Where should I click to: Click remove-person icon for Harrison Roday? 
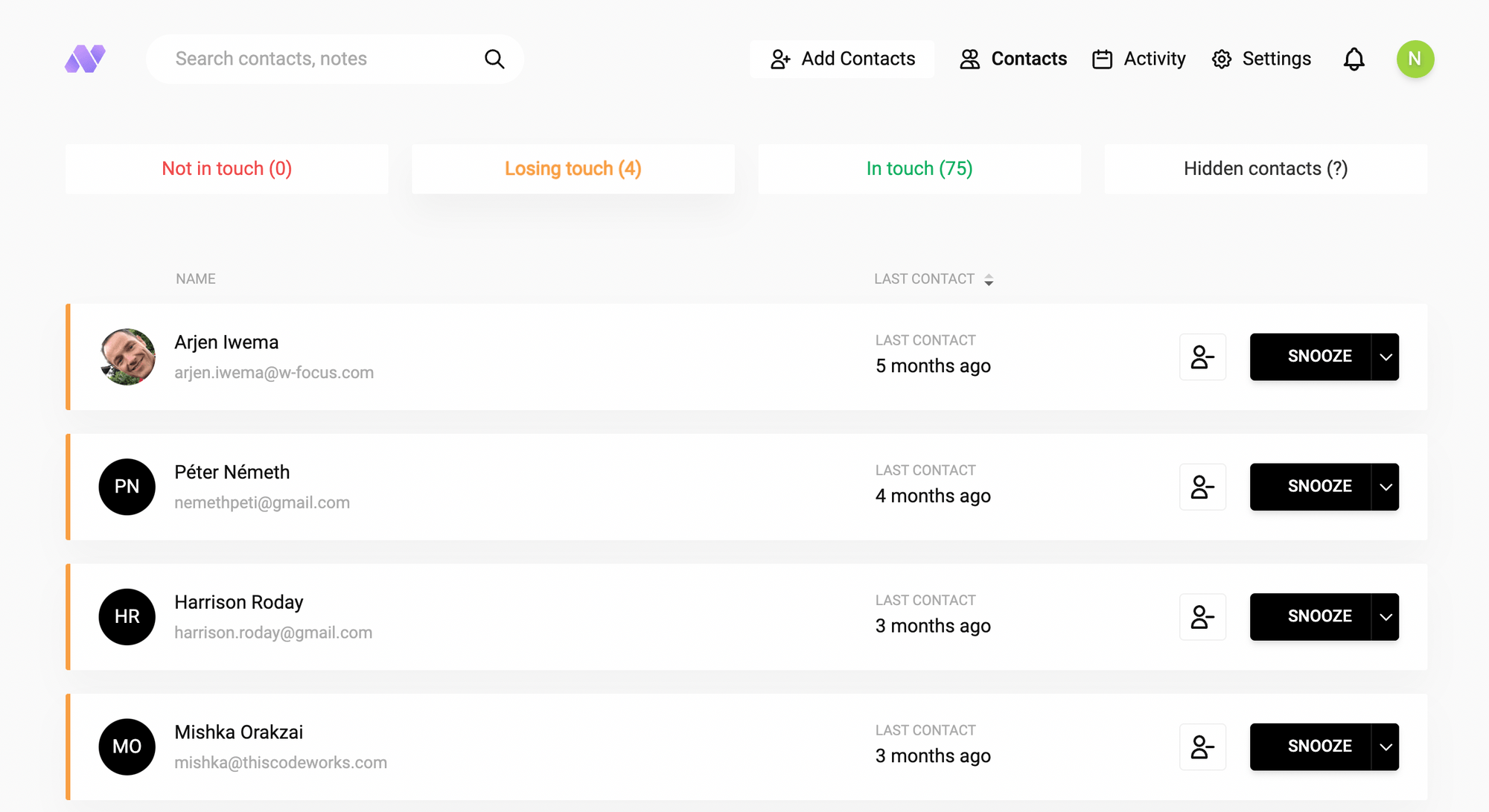[x=1202, y=617]
